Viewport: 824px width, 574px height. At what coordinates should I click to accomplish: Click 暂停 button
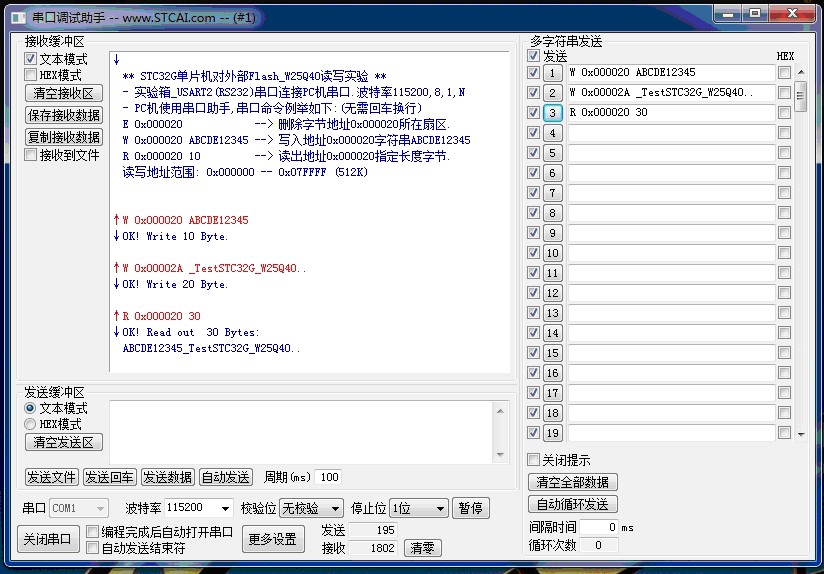pos(470,508)
